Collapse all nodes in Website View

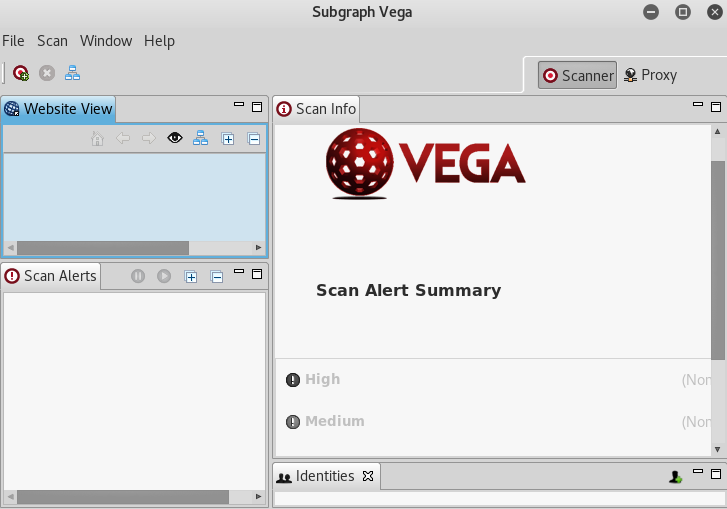pyautogui.click(x=254, y=139)
